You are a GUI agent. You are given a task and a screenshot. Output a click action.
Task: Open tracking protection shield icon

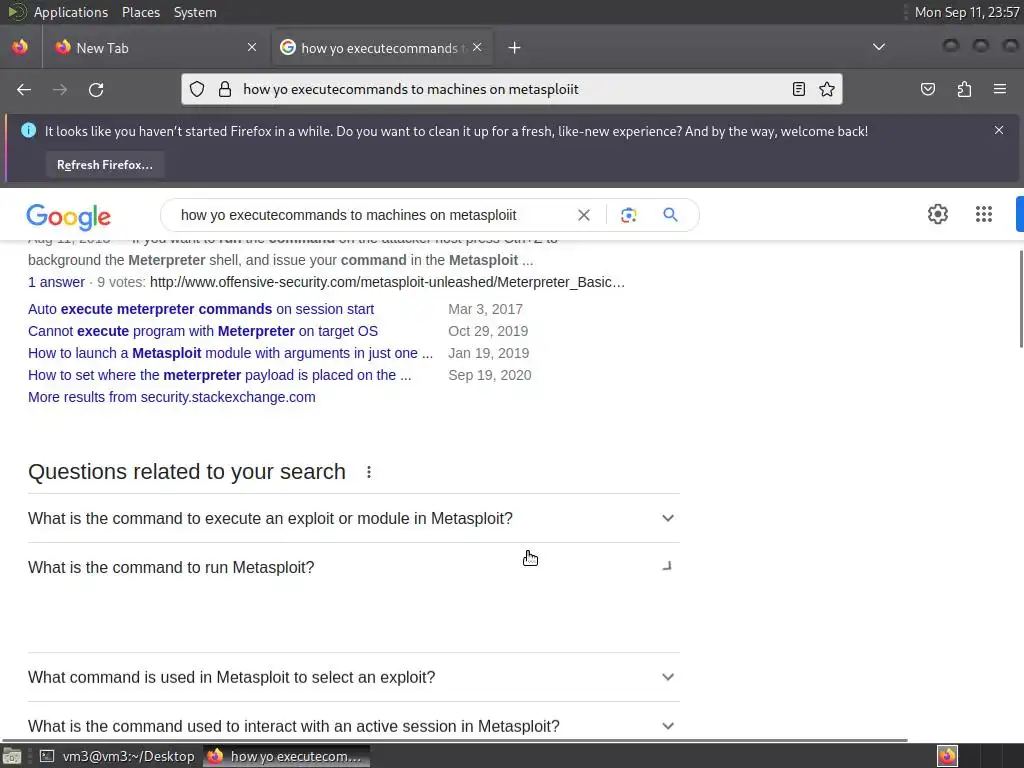197,89
